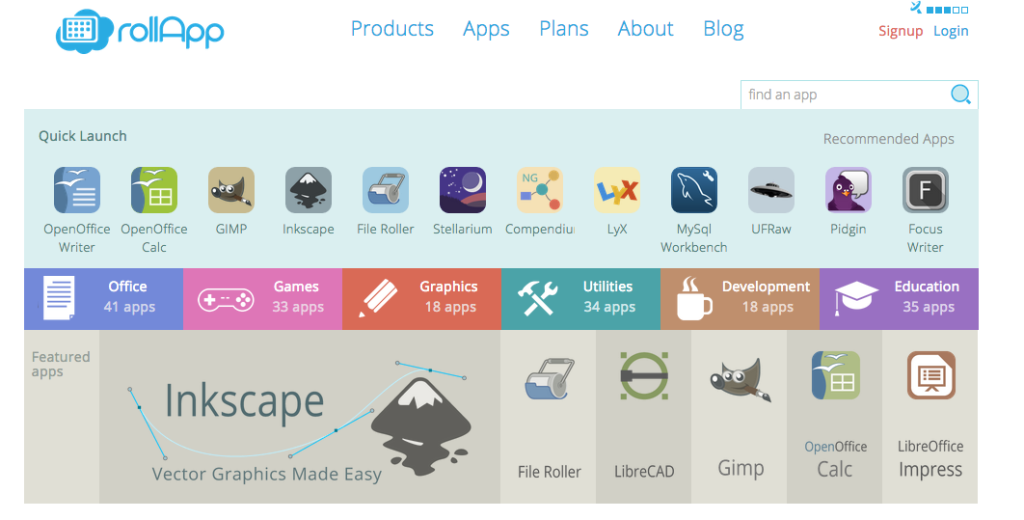
Task: Select the Education category tab
Action: pyautogui.click(x=899, y=299)
